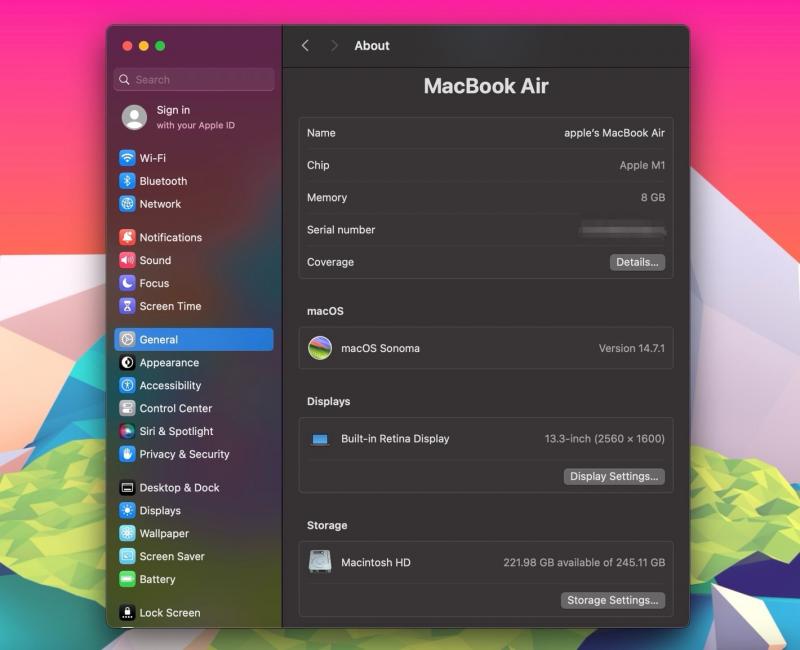Image resolution: width=800 pixels, height=650 pixels.
Task: Click the blurred serial number value
Action: pyautogui.click(x=623, y=230)
